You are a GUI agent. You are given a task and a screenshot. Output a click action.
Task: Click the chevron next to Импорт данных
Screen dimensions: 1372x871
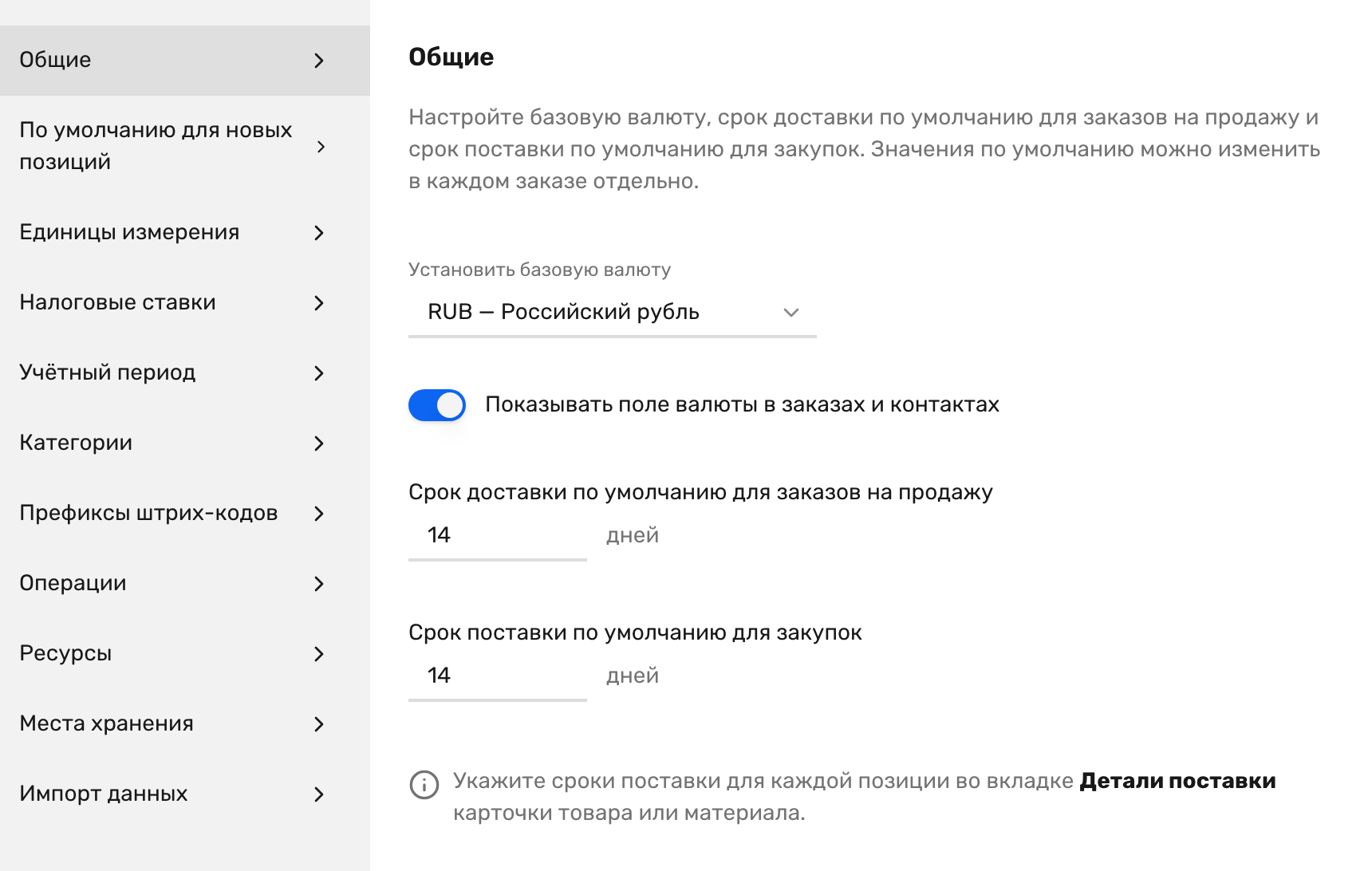pos(319,794)
